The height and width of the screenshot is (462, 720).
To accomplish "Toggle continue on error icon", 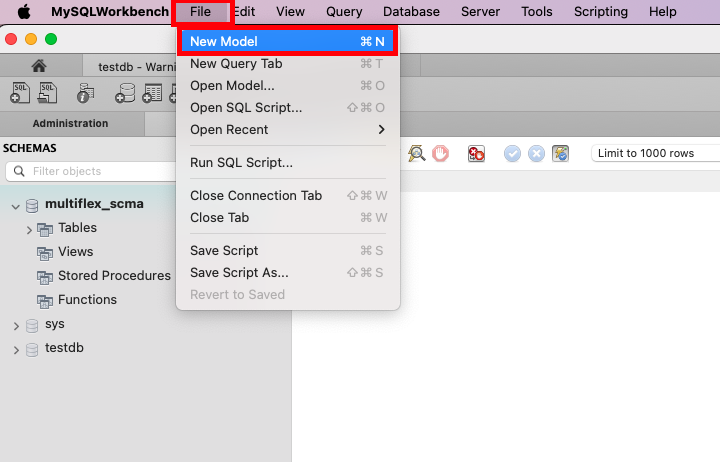I will click(x=476, y=153).
